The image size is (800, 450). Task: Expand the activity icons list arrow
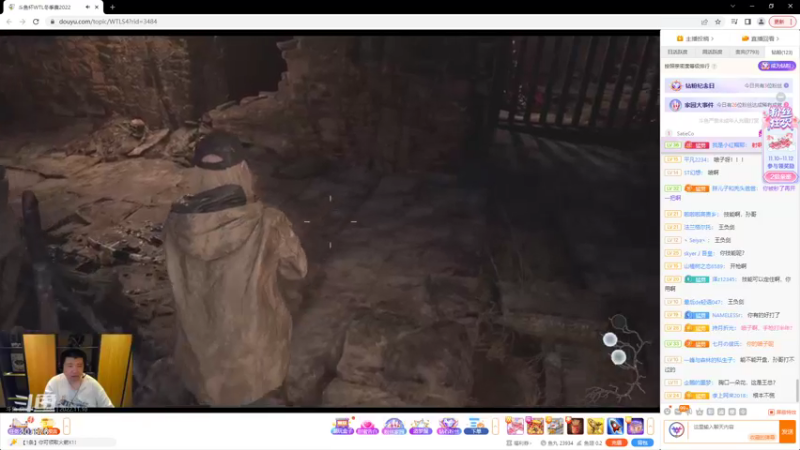point(495,426)
